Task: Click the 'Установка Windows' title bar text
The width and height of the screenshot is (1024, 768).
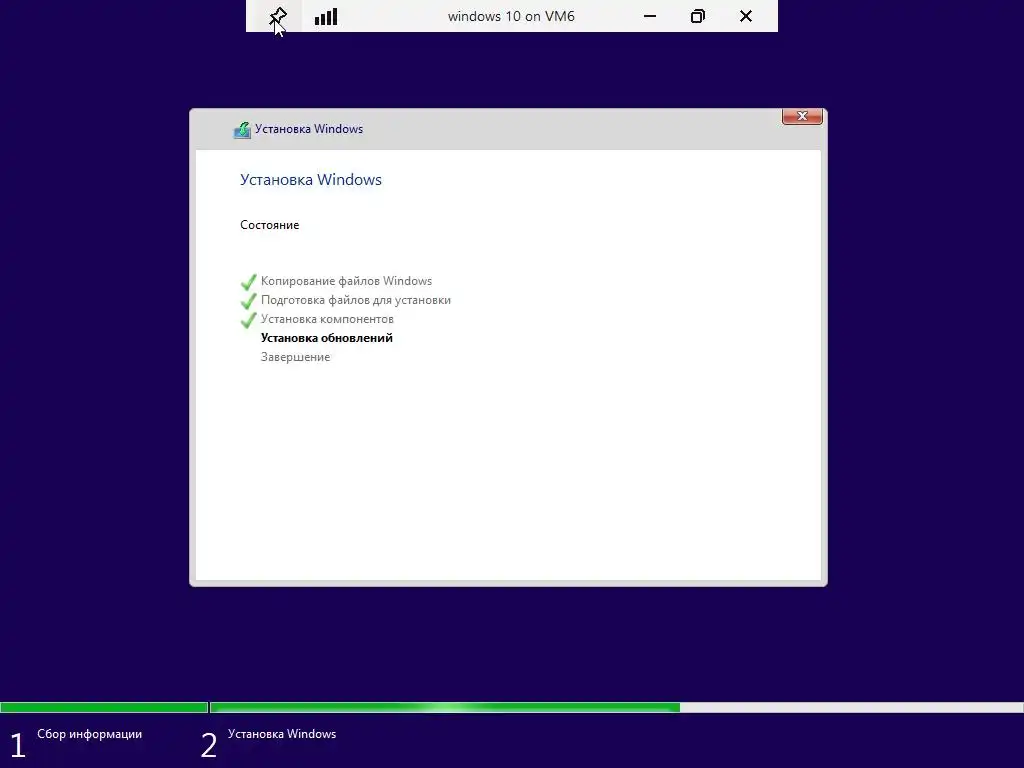Action: coord(309,129)
